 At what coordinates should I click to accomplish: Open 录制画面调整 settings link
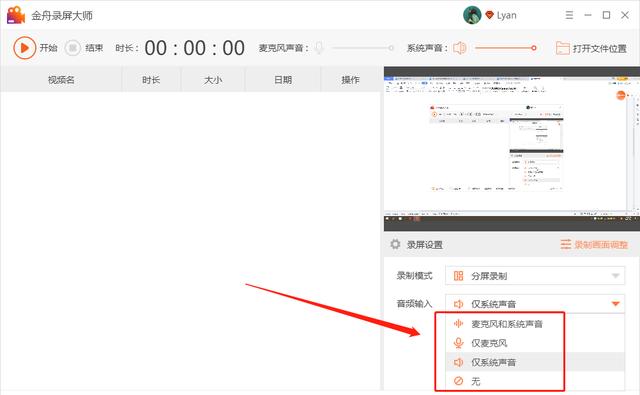pos(594,244)
